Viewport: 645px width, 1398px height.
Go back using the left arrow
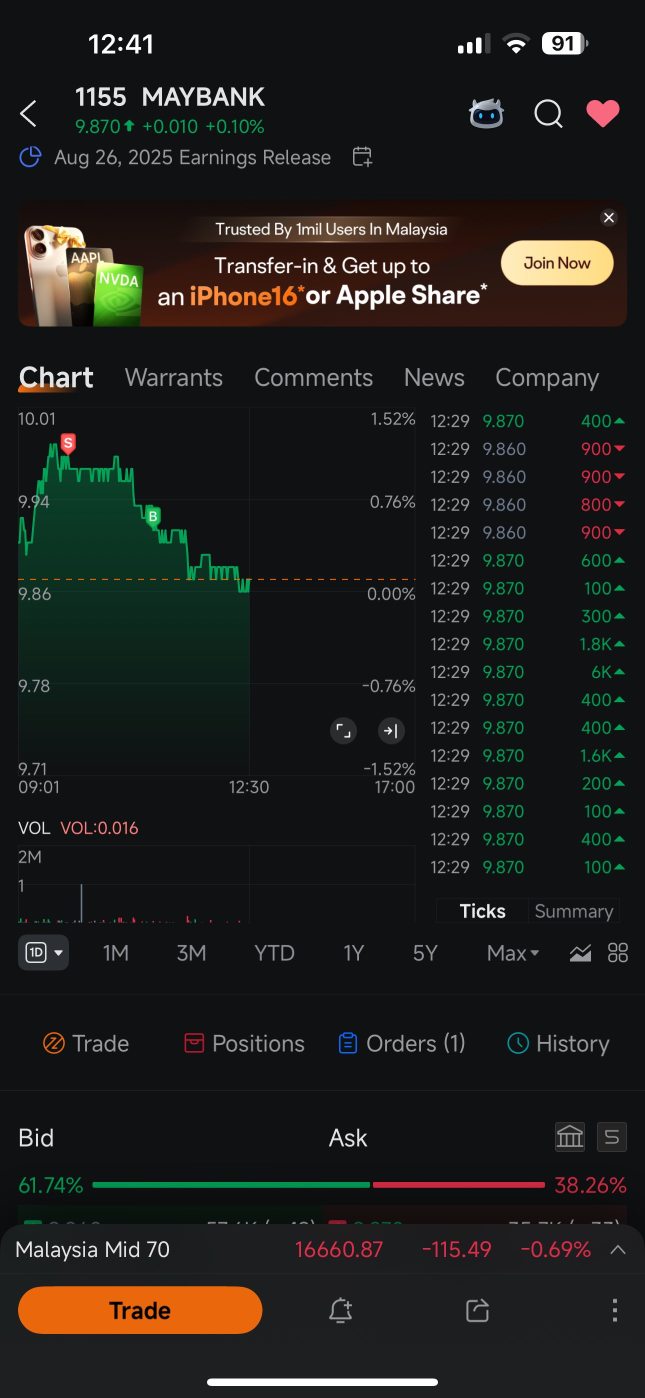pyautogui.click(x=28, y=114)
